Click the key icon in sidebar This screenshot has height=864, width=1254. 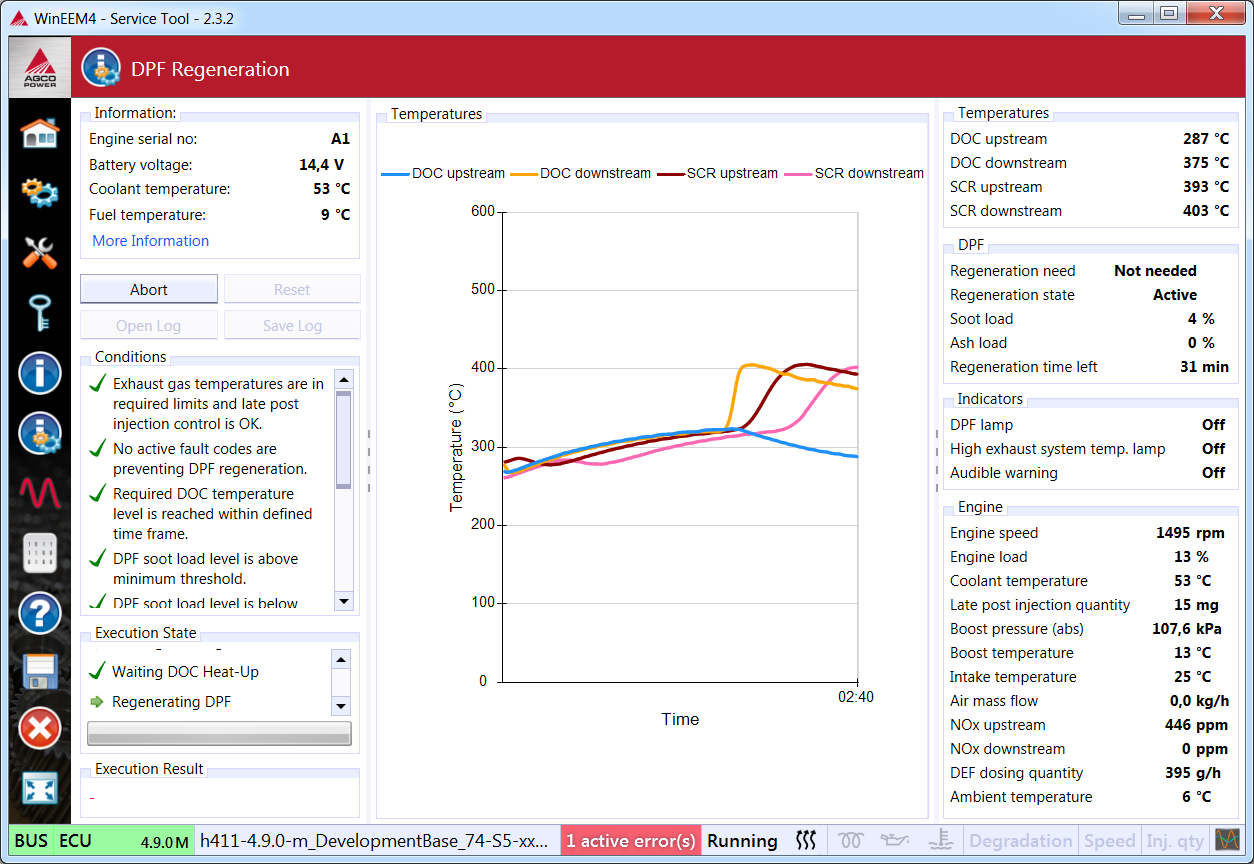(x=40, y=313)
